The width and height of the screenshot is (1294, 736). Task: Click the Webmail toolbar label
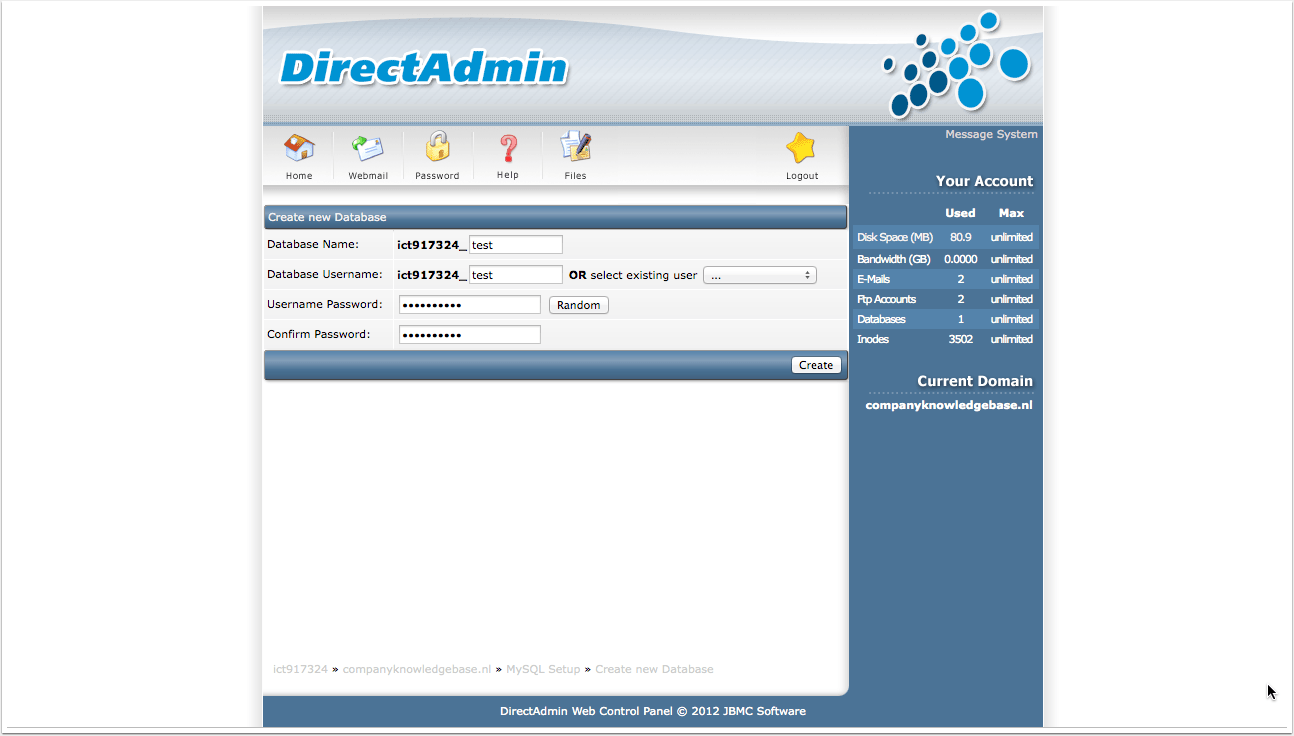368,176
